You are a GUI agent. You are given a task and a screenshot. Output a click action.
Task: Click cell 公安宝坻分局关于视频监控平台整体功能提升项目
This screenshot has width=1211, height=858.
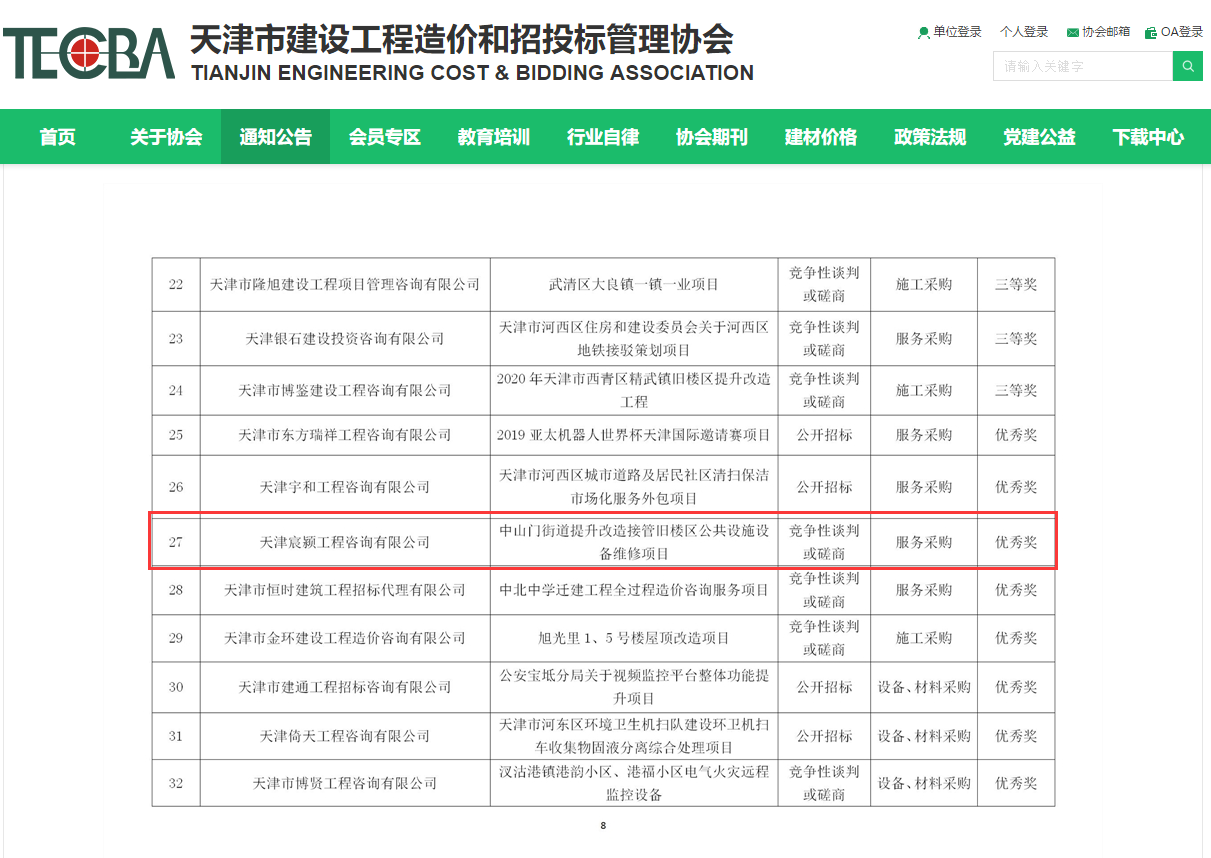(634, 687)
